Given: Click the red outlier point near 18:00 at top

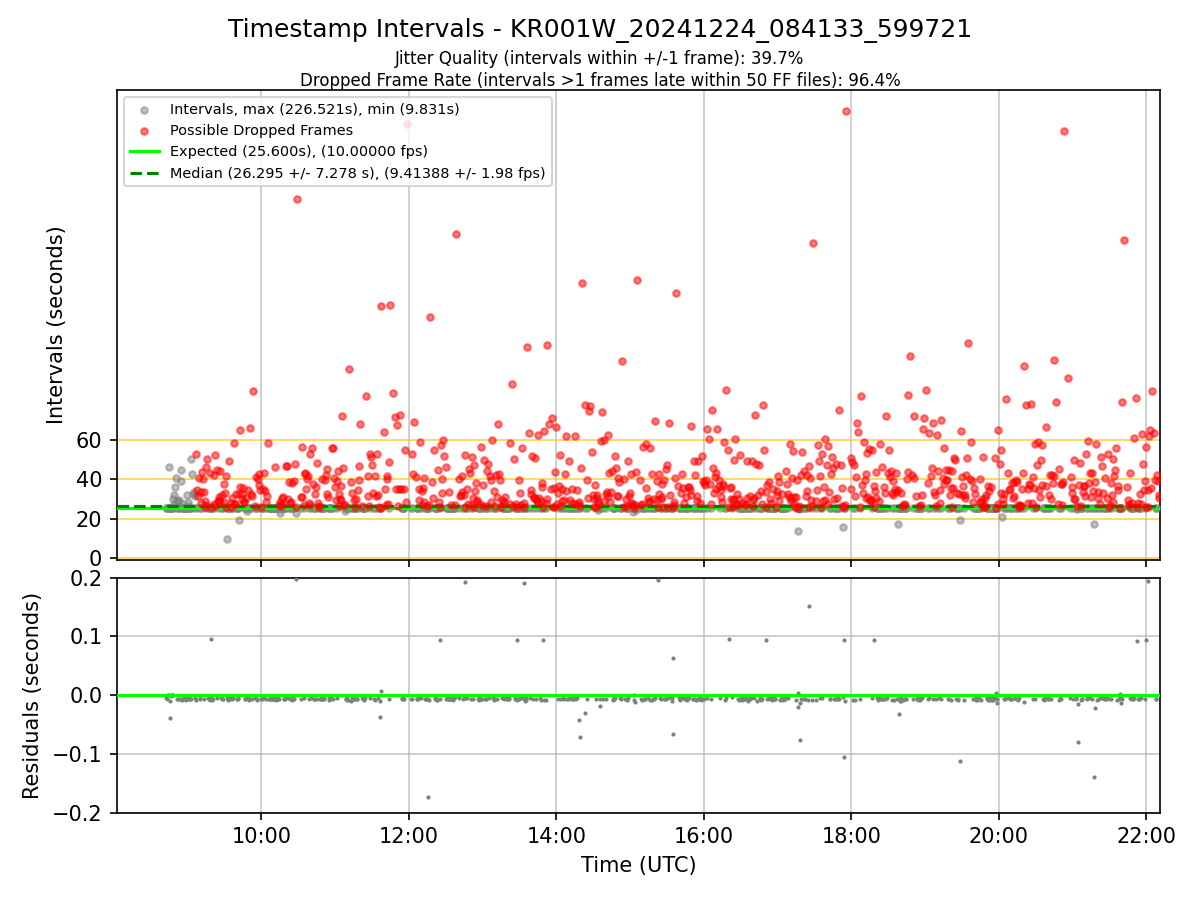Looking at the screenshot, I should coord(846,111).
